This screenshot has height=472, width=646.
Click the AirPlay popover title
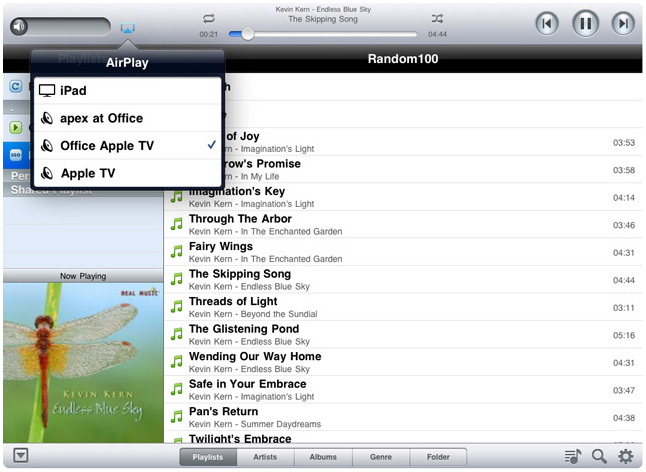(127, 63)
